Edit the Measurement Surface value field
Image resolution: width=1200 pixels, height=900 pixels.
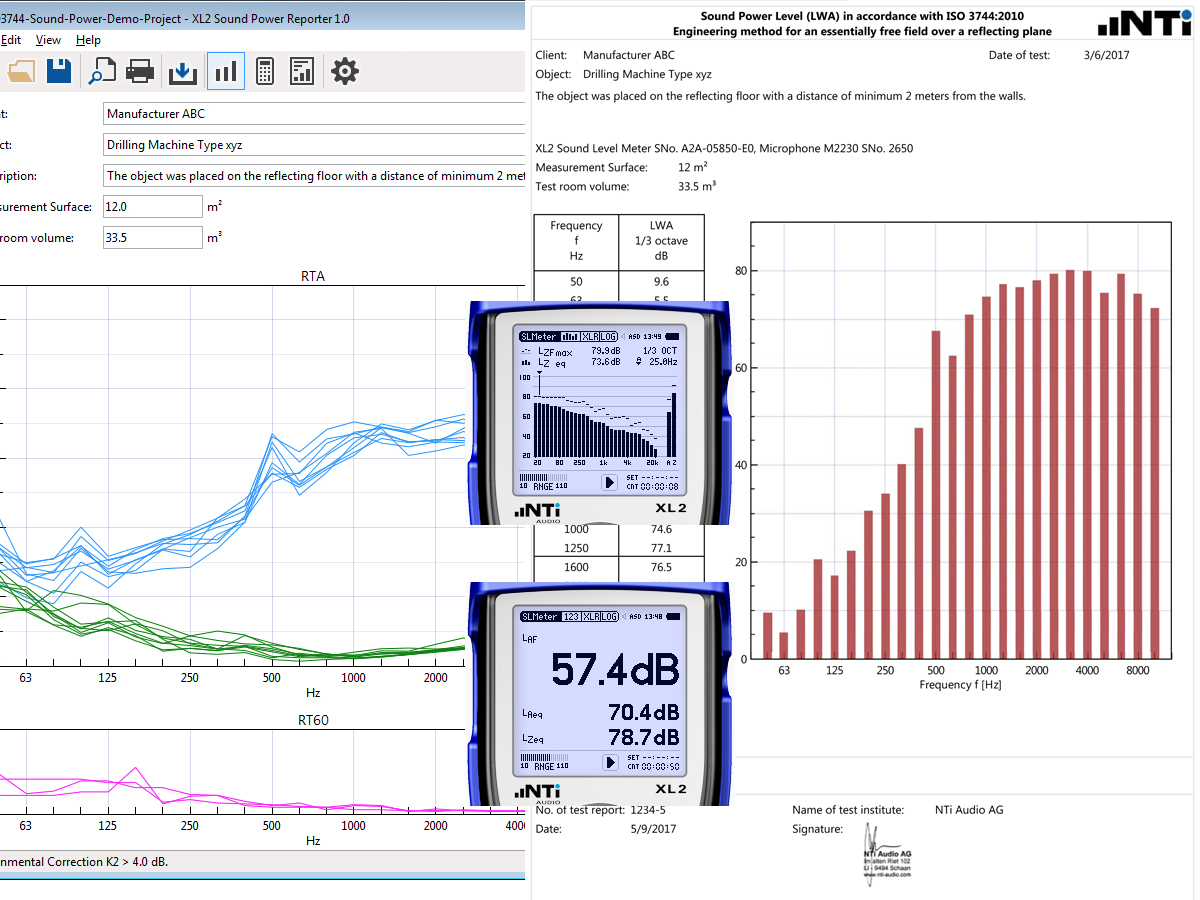[153, 206]
